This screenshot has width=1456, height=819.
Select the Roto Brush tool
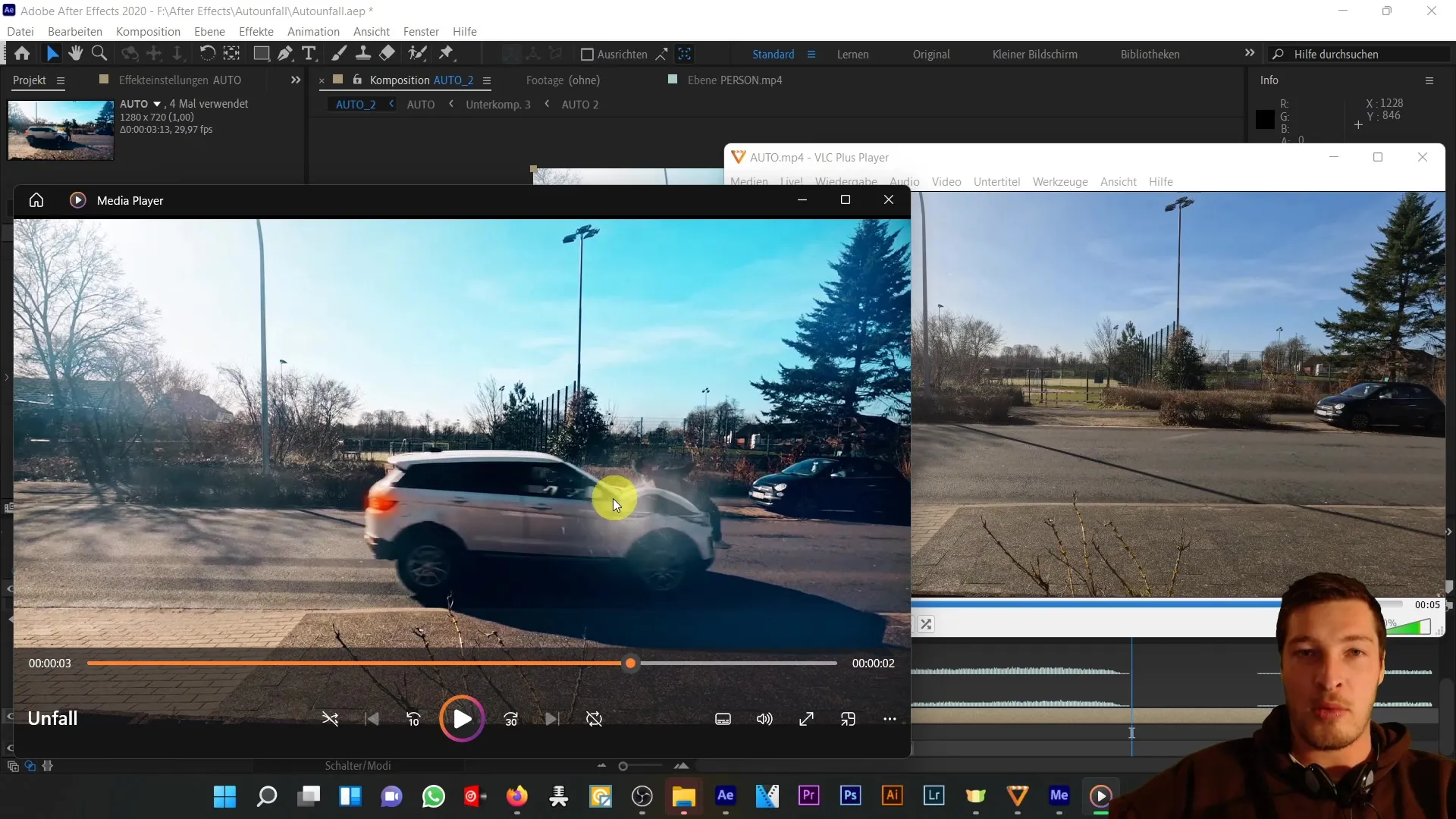417,54
